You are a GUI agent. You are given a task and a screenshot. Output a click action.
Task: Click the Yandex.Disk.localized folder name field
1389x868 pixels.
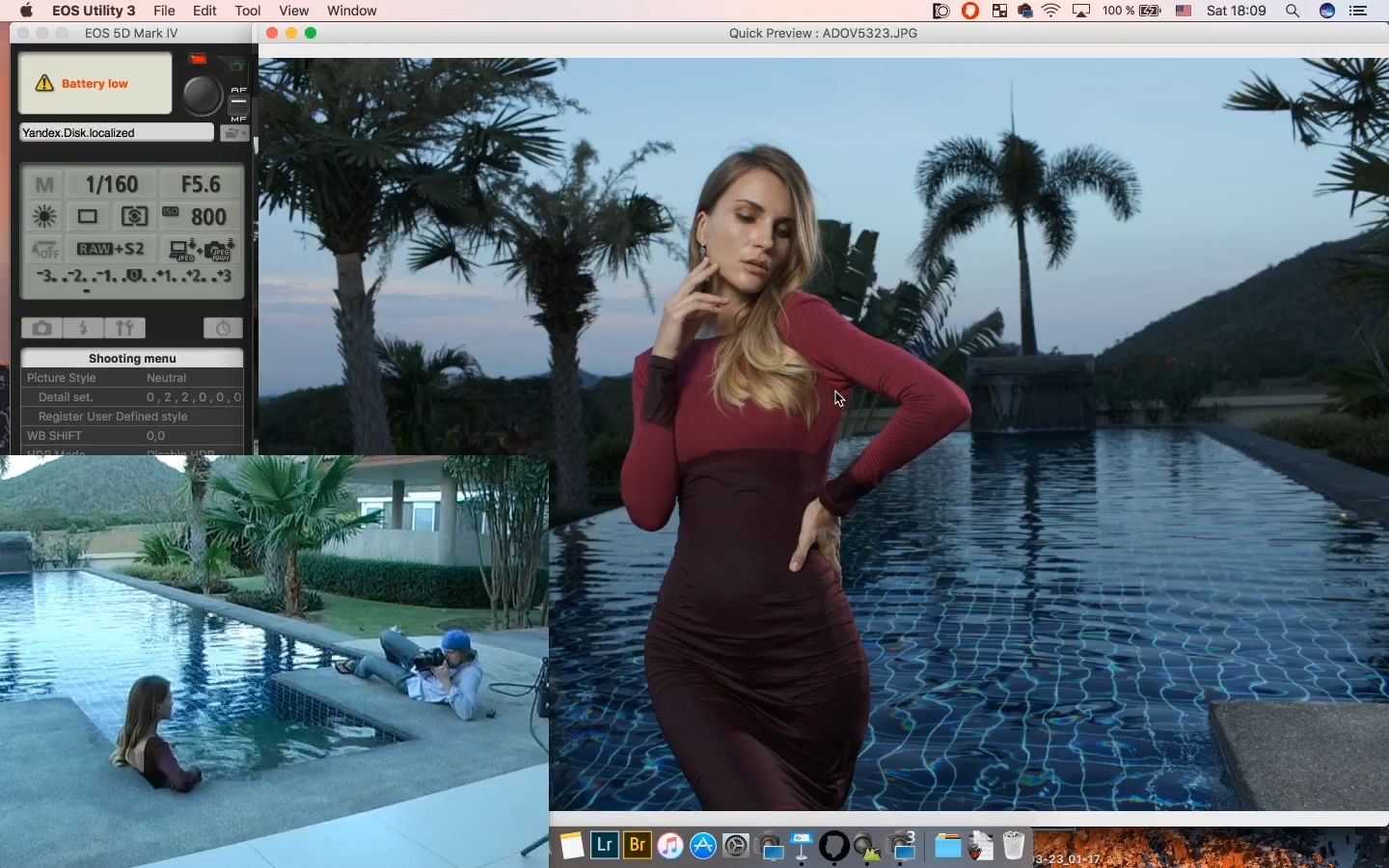(117, 133)
